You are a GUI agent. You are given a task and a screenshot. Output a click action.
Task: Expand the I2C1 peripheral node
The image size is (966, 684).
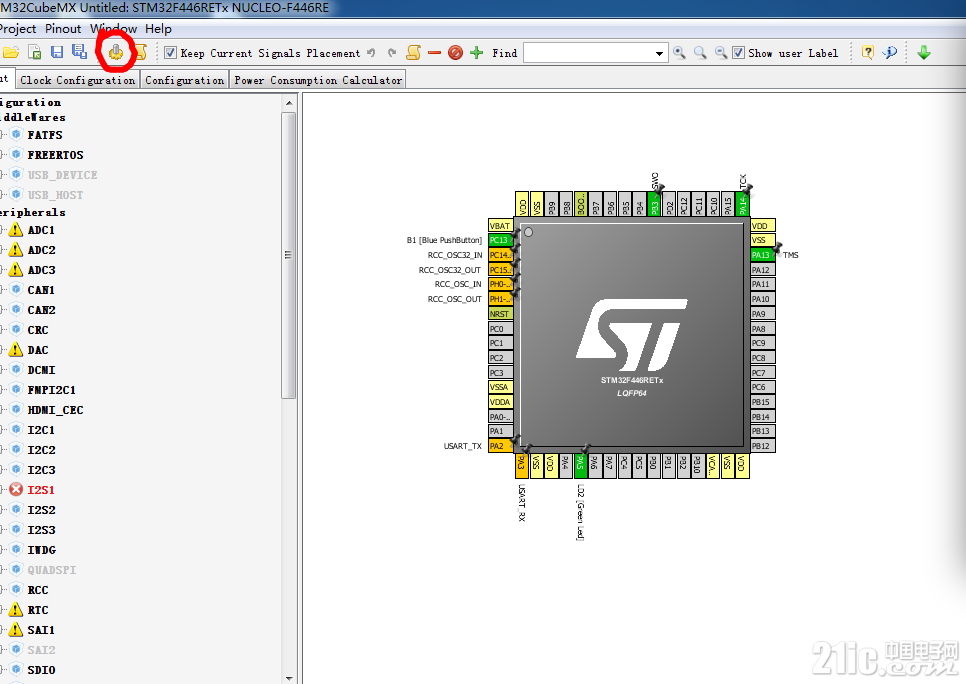click(x=3, y=430)
